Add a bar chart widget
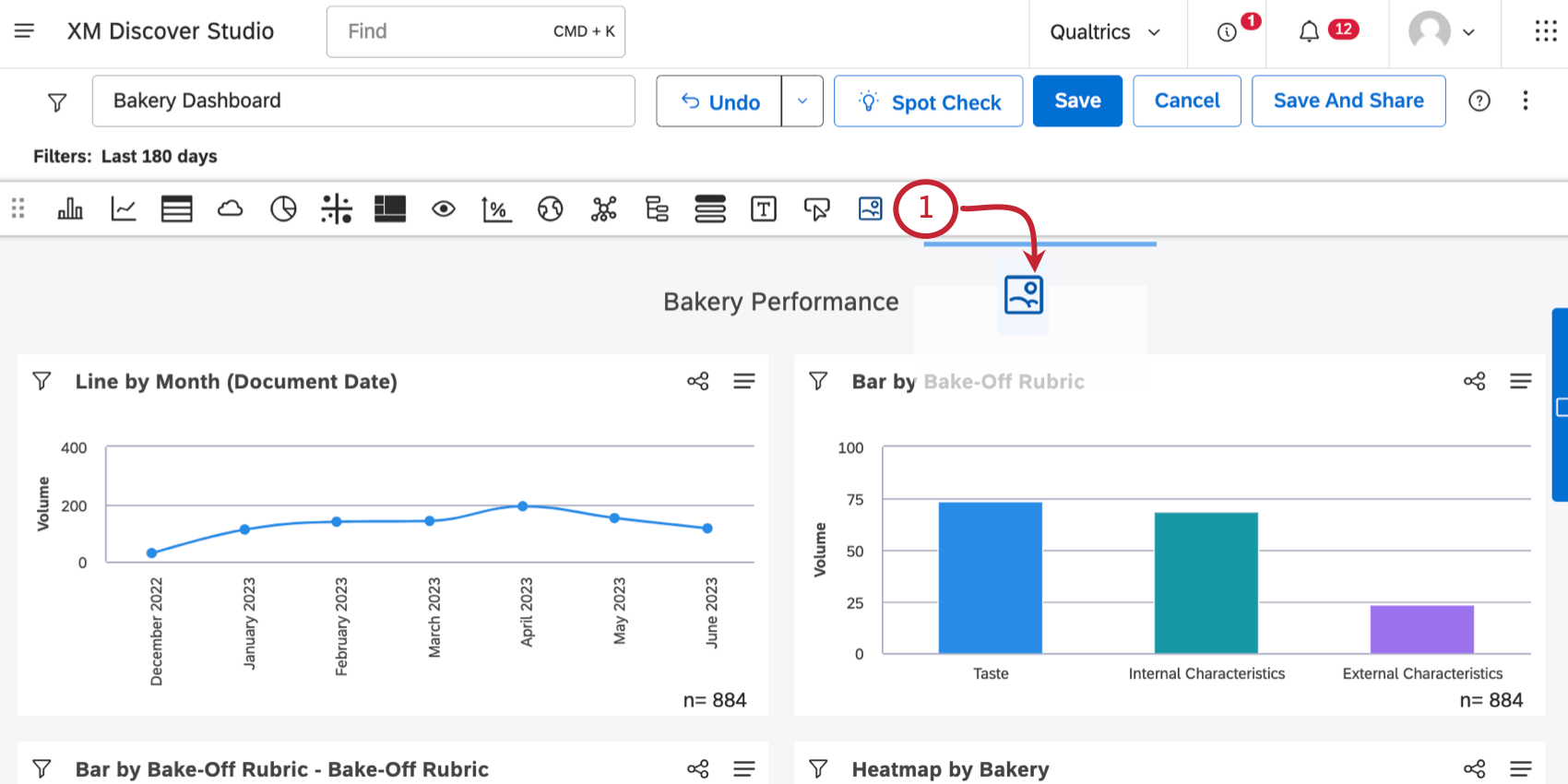 (70, 209)
